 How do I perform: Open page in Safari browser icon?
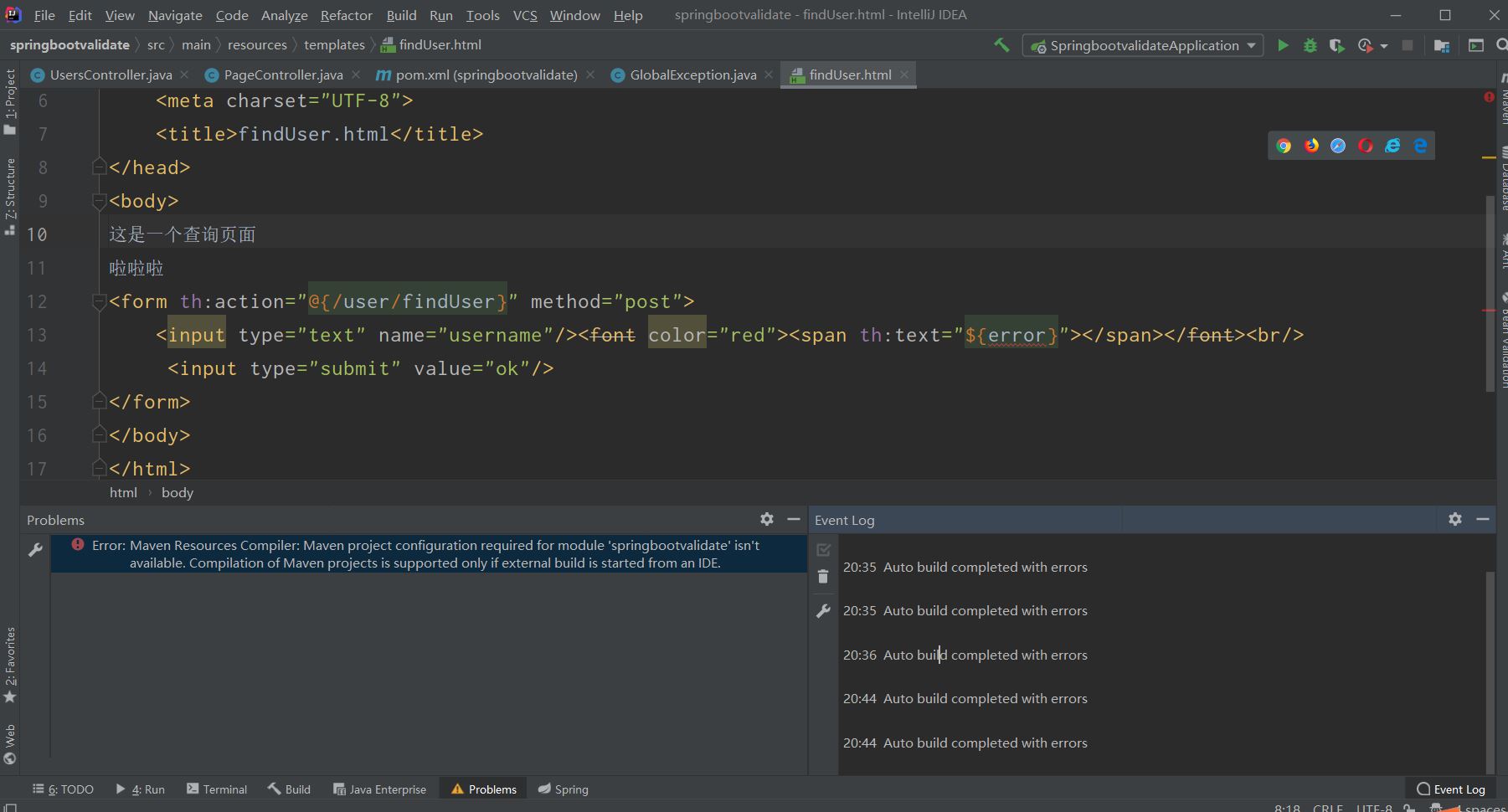[1338, 146]
